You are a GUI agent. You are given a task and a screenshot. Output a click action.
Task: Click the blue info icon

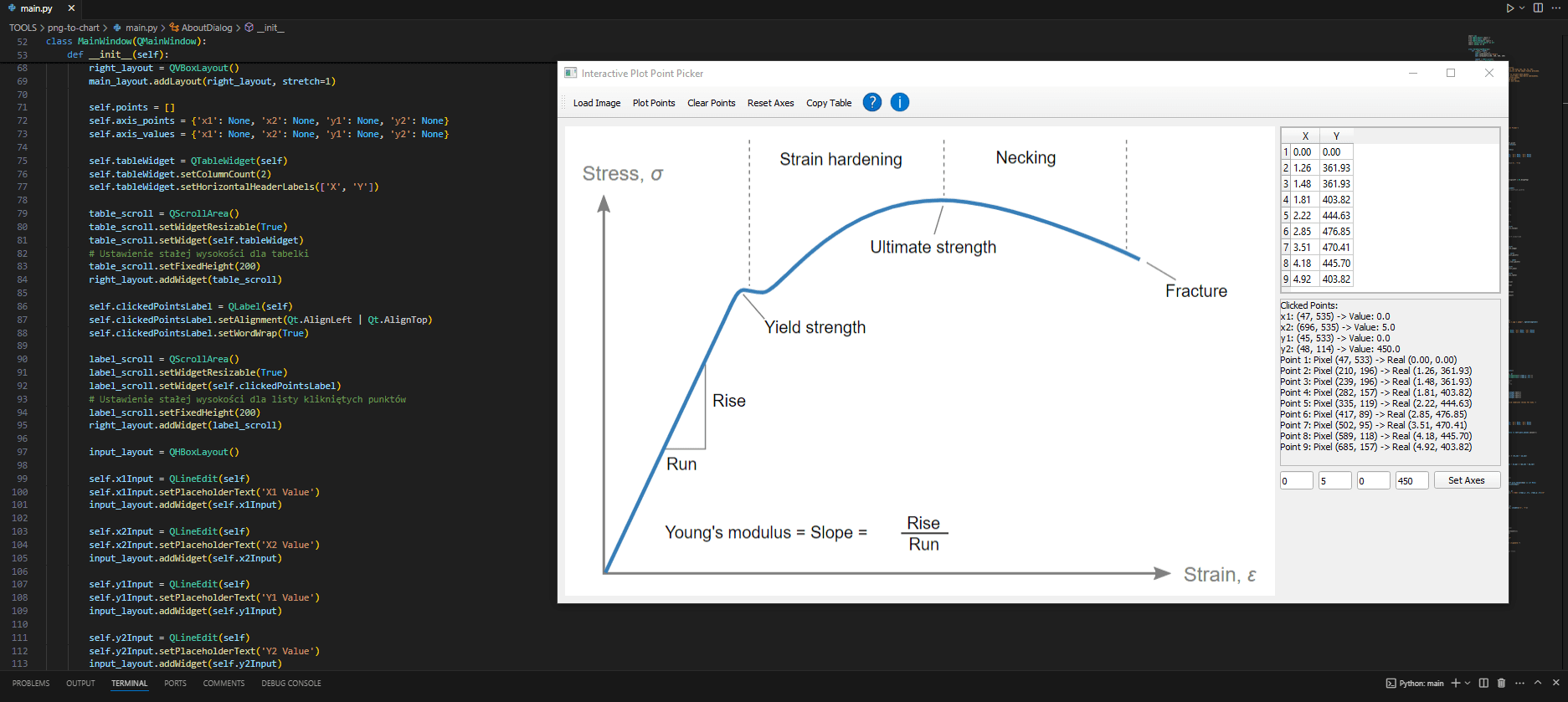[x=899, y=102]
